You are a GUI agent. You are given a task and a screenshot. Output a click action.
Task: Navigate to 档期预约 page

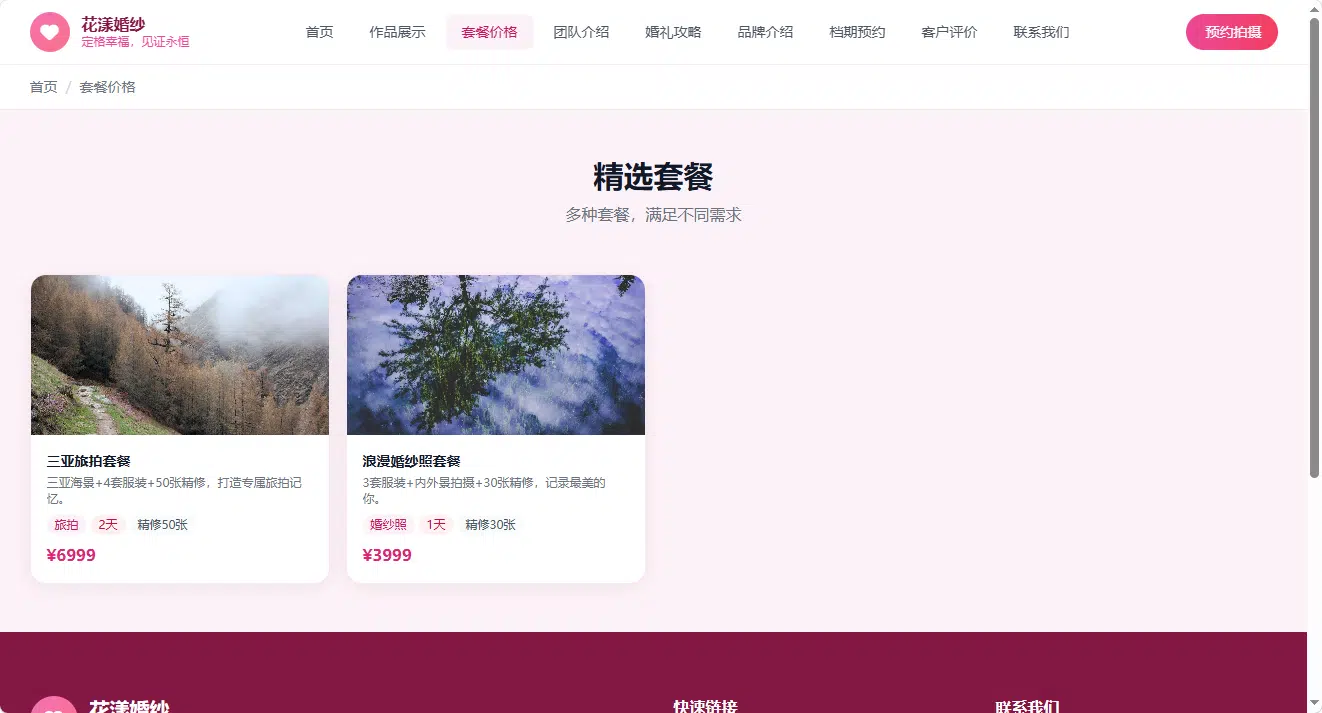tap(857, 32)
